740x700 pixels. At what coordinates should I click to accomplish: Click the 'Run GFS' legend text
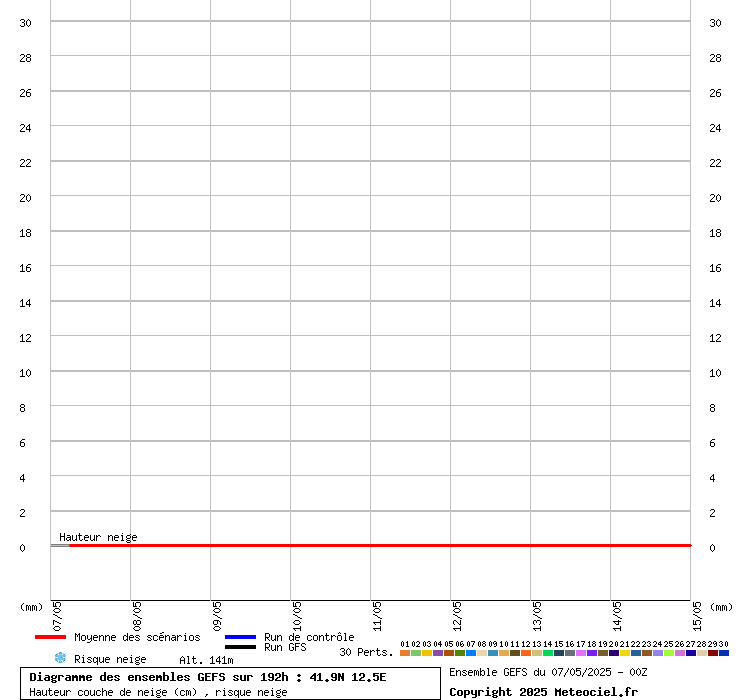click(285, 647)
